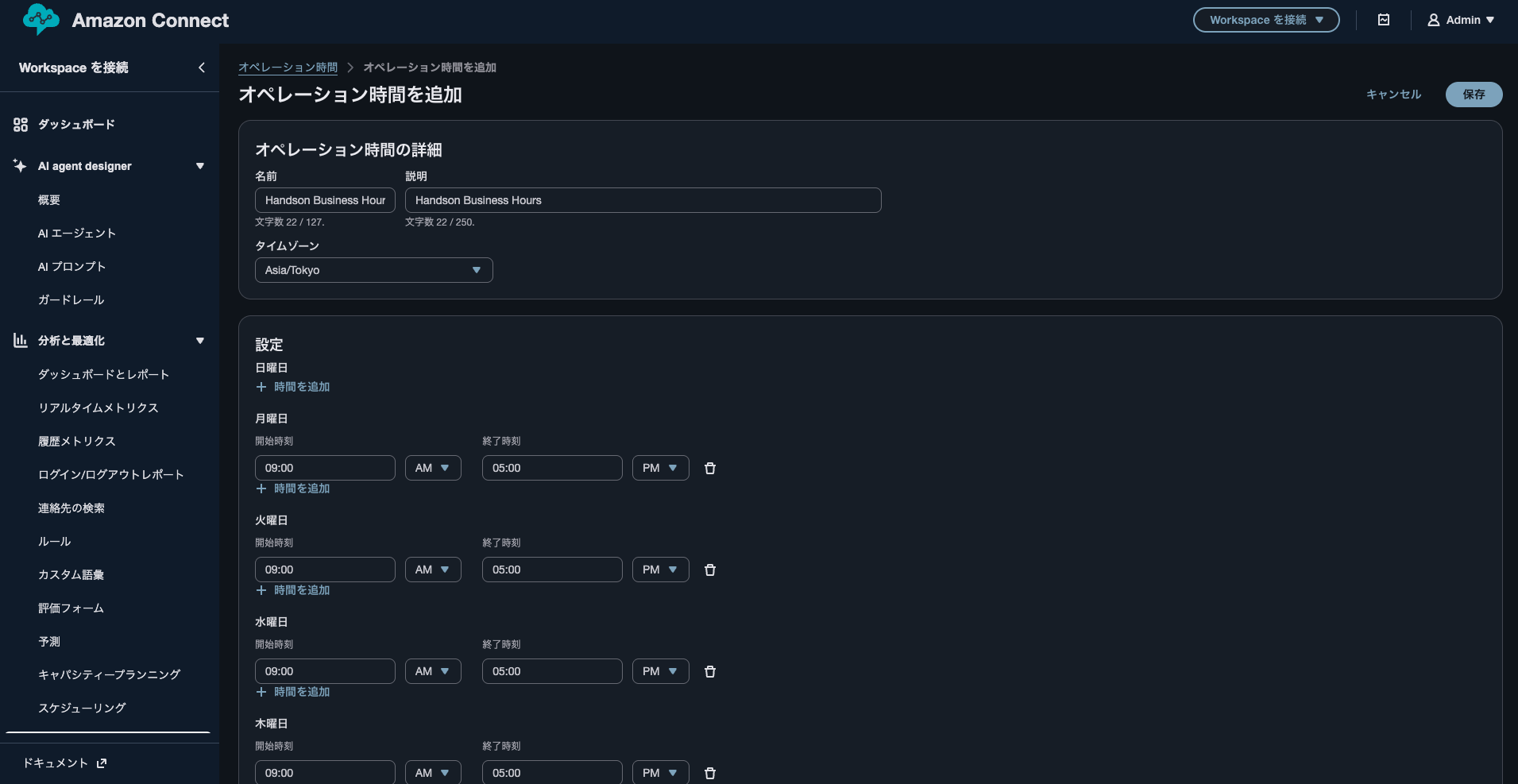The height and width of the screenshot is (784, 1518).
Task: Open AI プロンプト in the sidebar
Action: [x=71, y=267]
